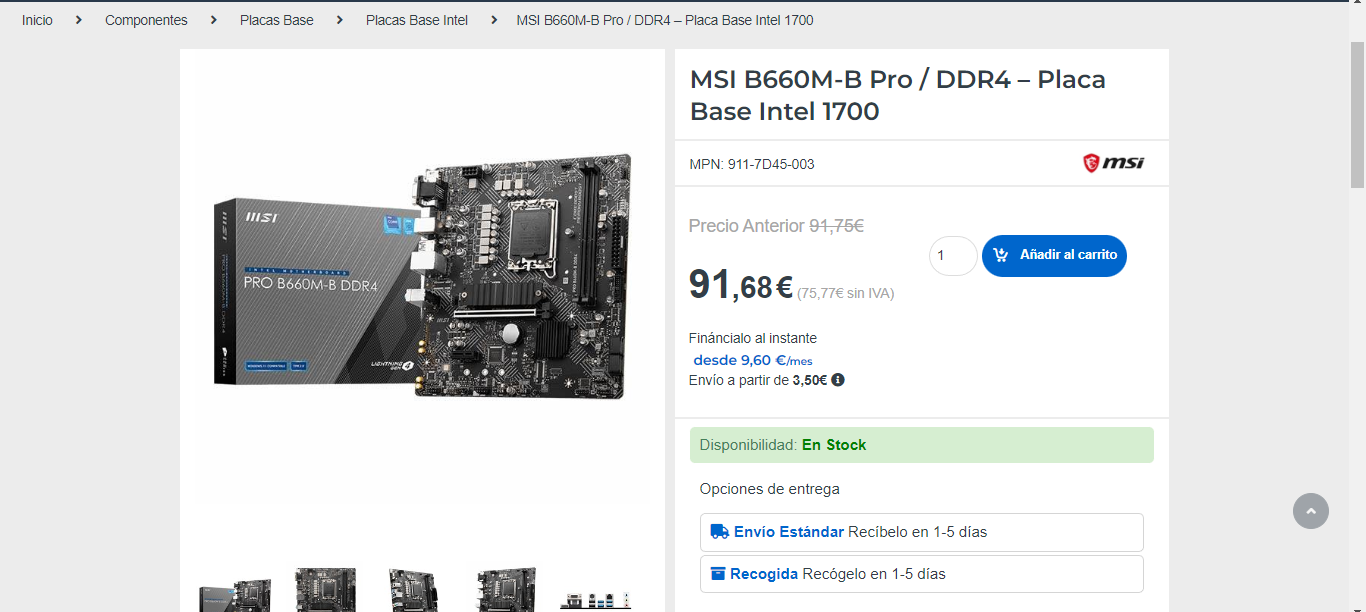Select the rear I/O ports thumbnail
Screen dimensions: 1366x612
pyautogui.click(x=596, y=598)
